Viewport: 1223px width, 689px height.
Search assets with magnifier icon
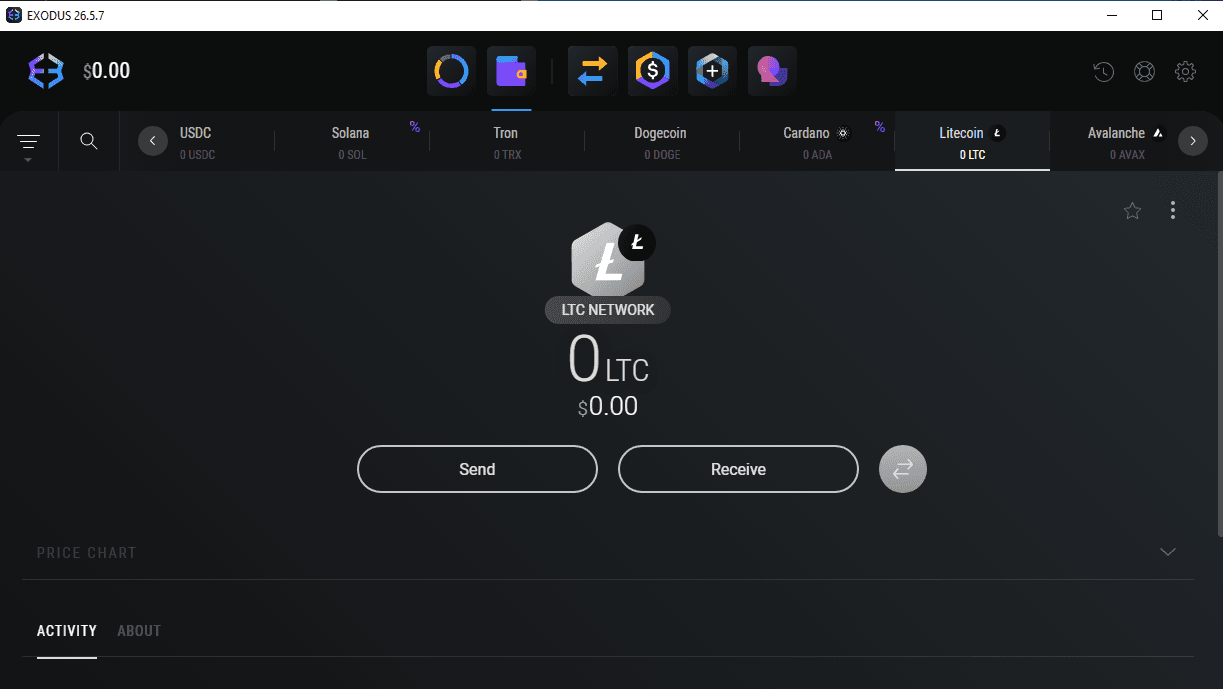pyautogui.click(x=89, y=141)
